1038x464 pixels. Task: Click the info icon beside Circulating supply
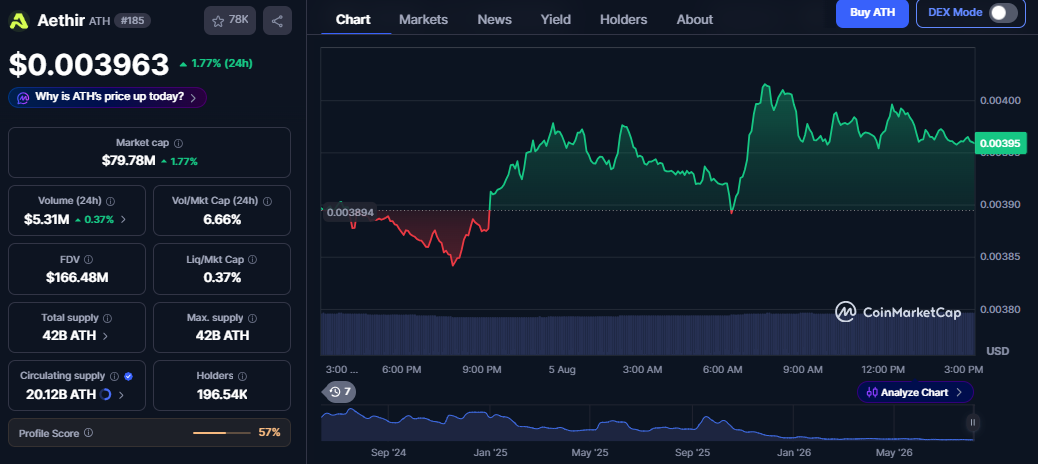tap(114, 376)
